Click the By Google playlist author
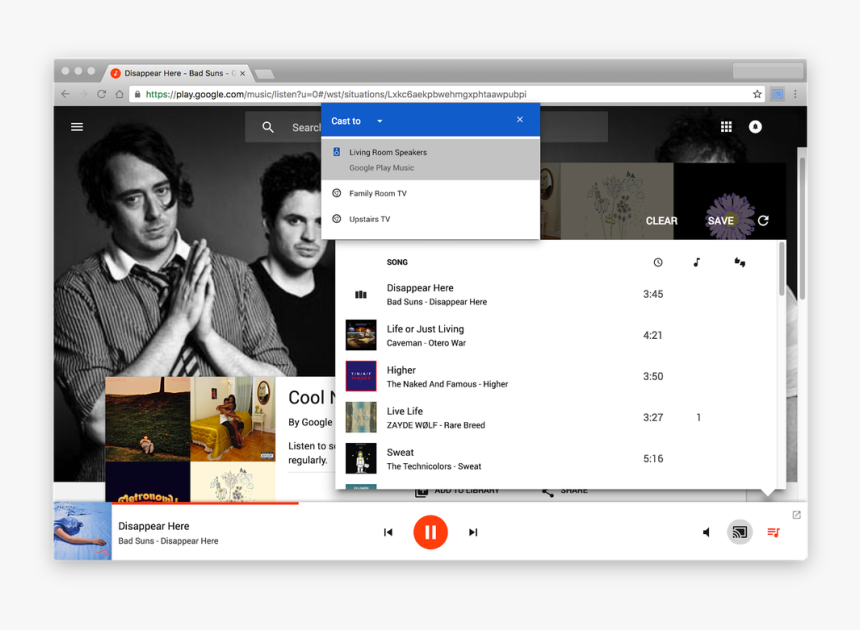The width and height of the screenshot is (860, 630). (x=310, y=422)
